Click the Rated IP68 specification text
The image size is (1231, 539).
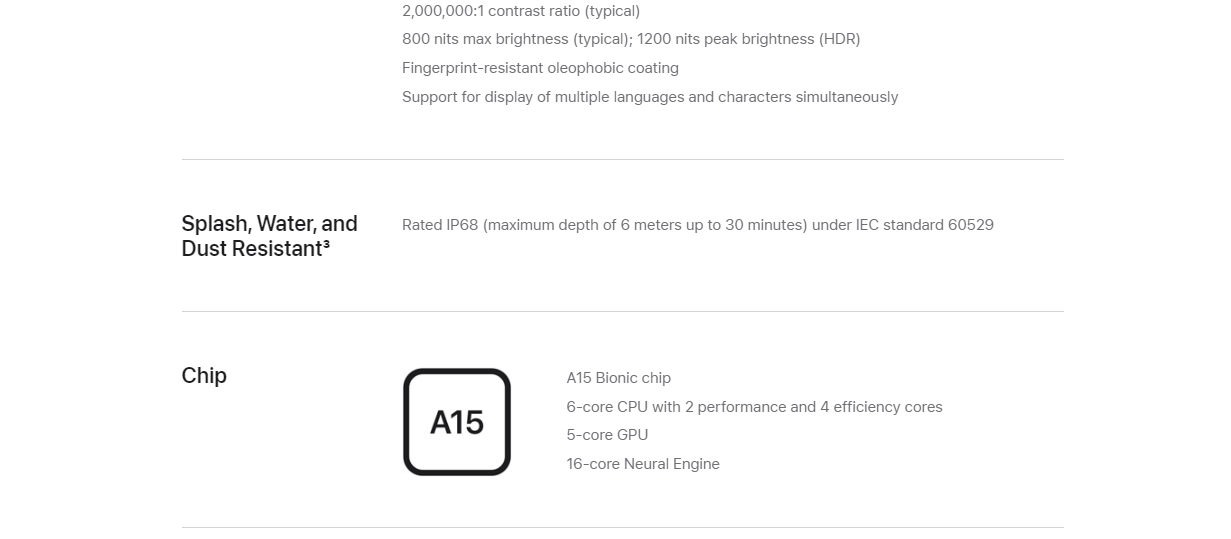[698, 225]
